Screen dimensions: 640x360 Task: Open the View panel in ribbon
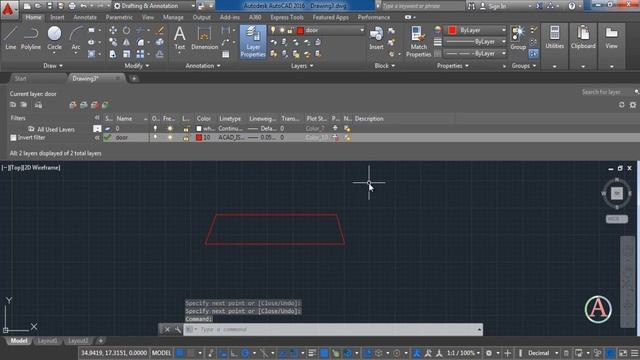(x=611, y=38)
